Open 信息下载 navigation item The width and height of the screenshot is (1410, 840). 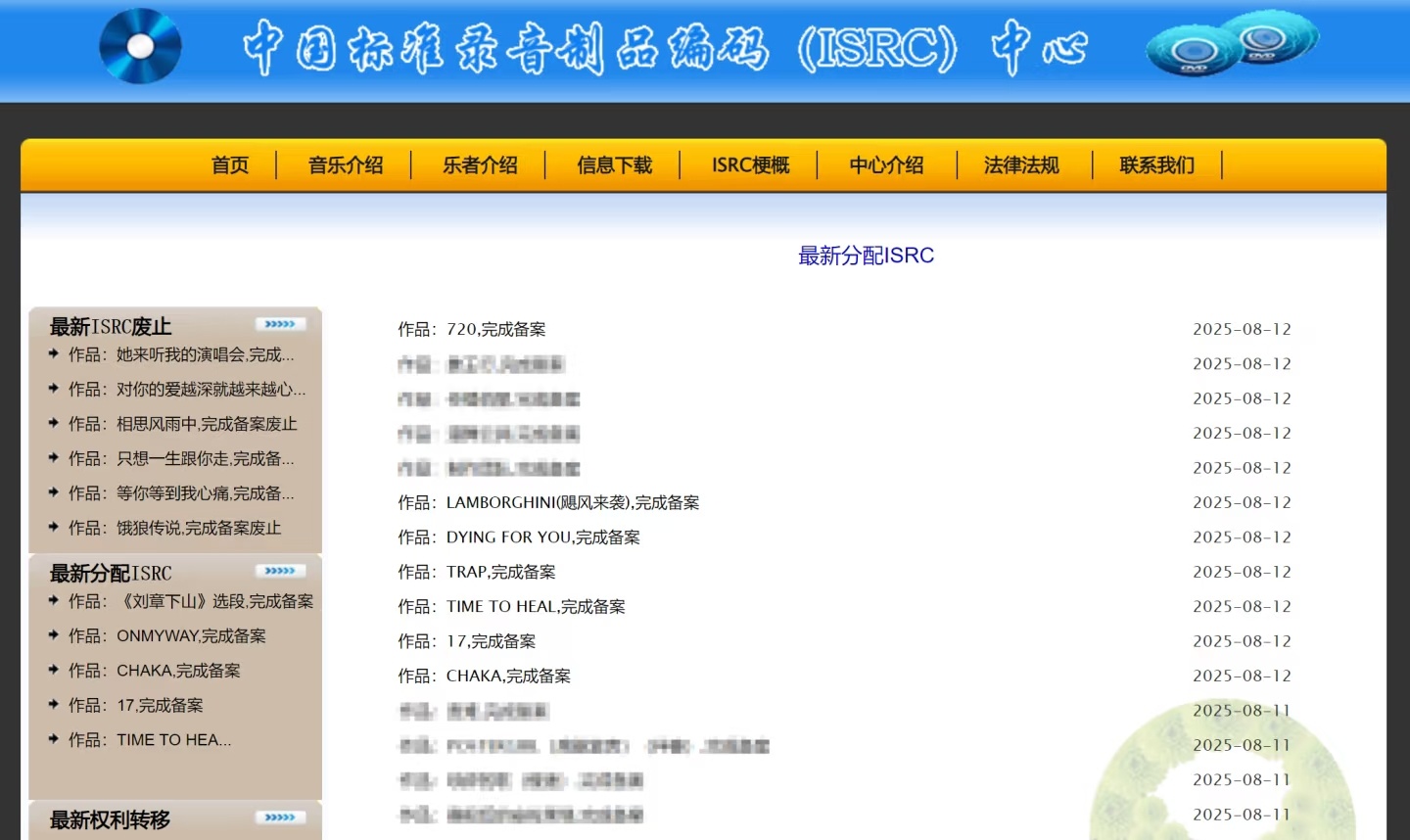[614, 165]
